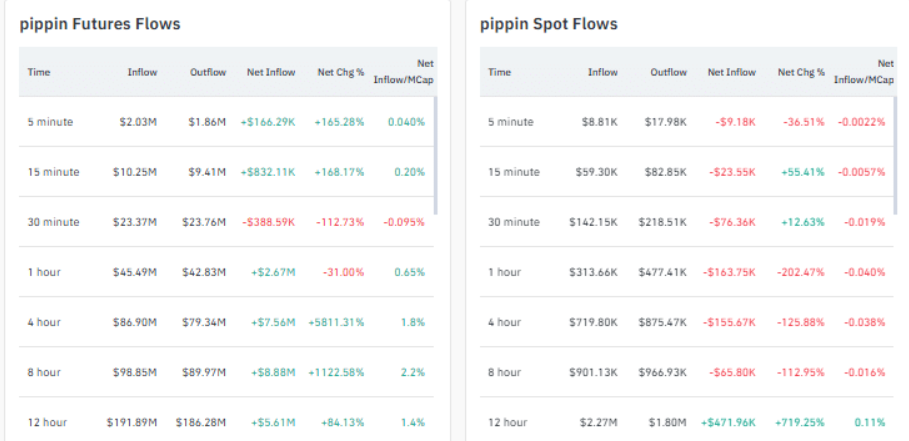Select the 5 minute row in Futures Flows
Screen dimensions: 909x441
coord(50,122)
